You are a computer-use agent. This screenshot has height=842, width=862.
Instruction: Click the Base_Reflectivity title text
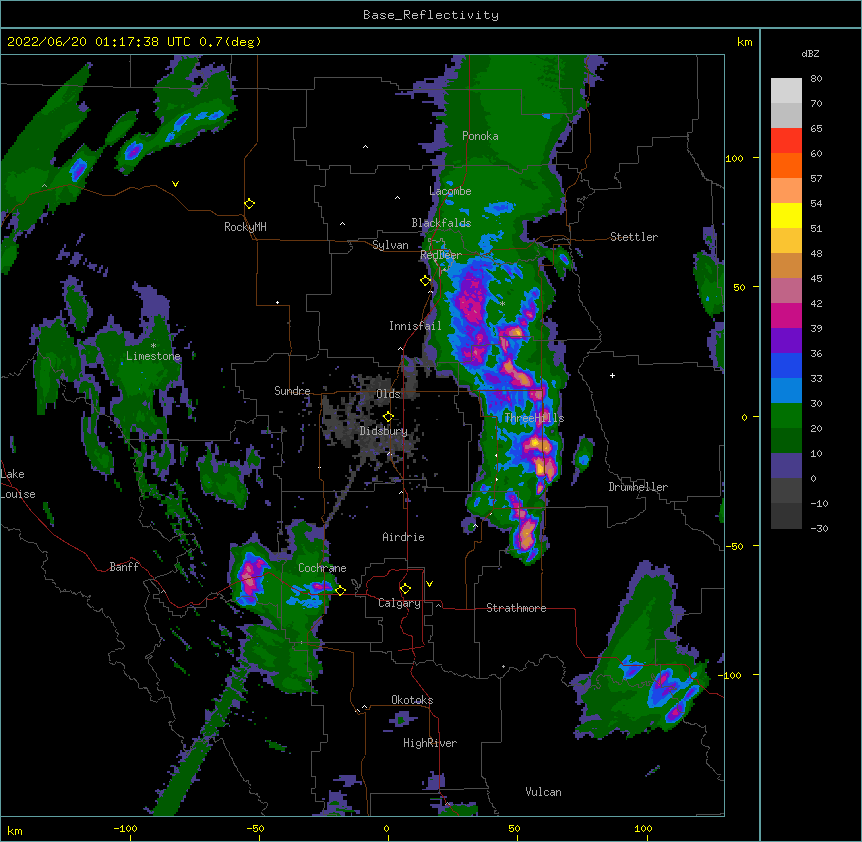[431, 15]
